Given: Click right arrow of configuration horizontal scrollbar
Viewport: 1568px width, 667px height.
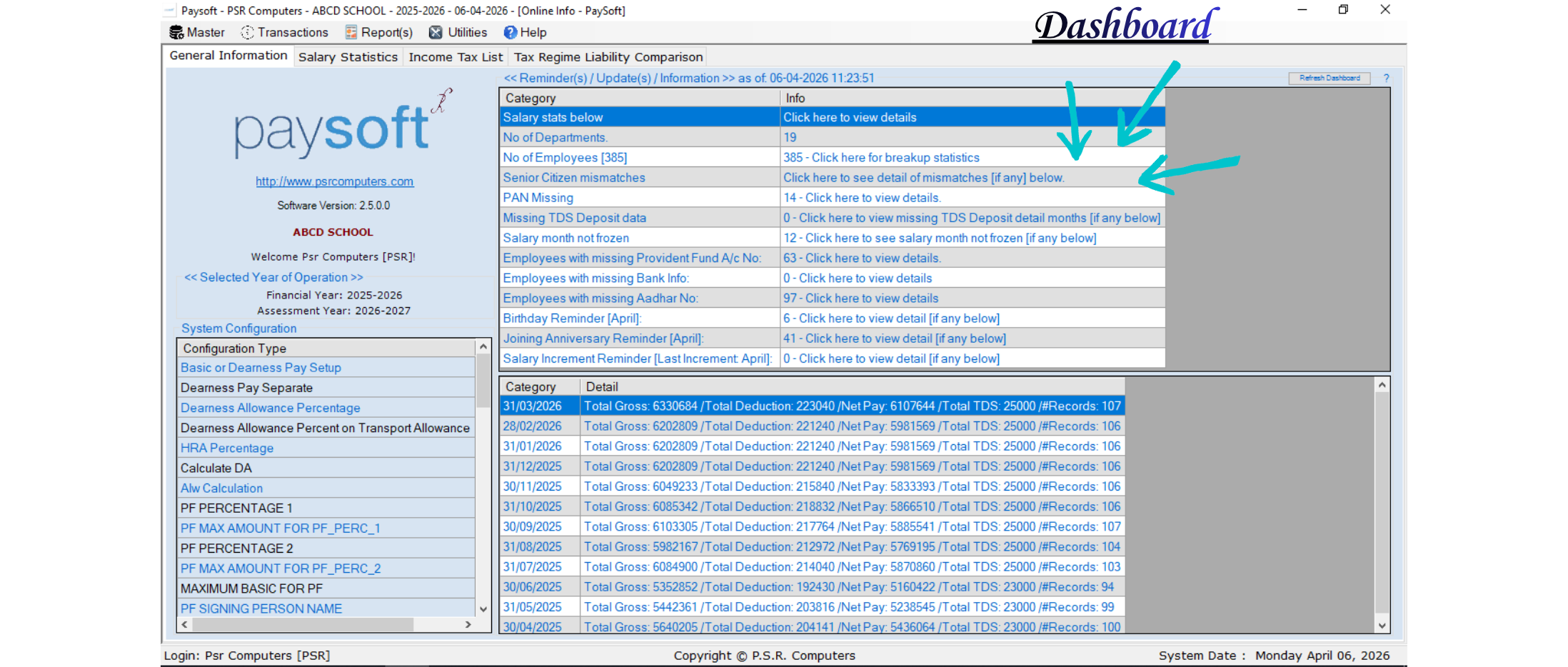Looking at the screenshot, I should [x=468, y=624].
